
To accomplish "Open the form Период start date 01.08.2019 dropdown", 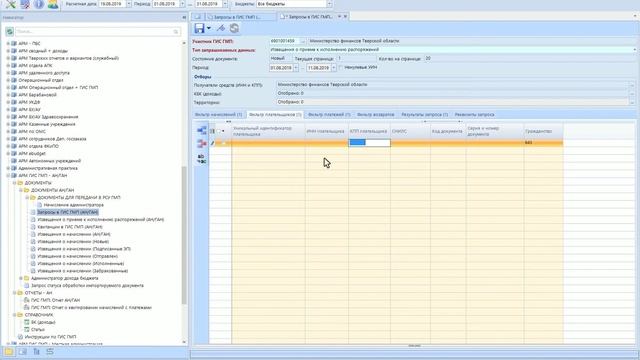I will click(296, 68).
